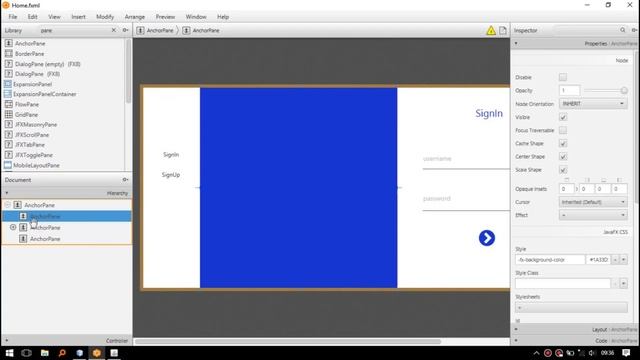The width and height of the screenshot is (640, 360).
Task: Choose the JFXTogglePane icon
Action: [x=9, y=155]
